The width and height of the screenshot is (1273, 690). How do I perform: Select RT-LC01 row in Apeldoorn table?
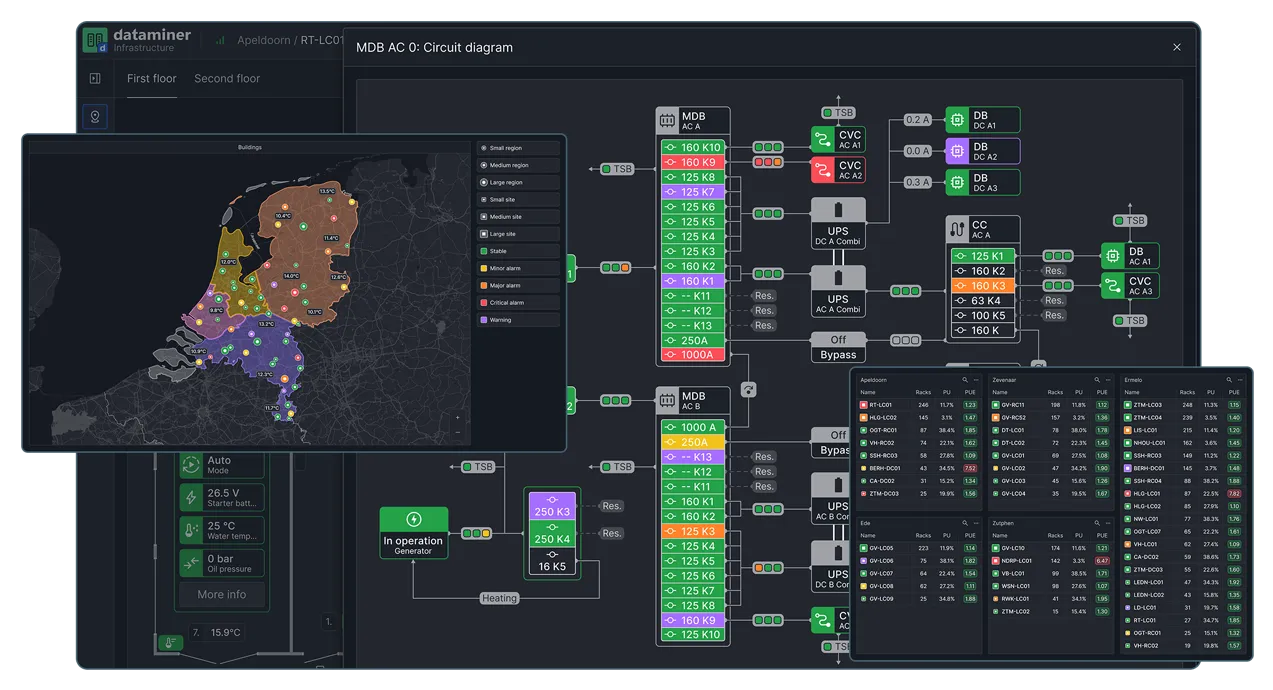pyautogui.click(x=918, y=405)
